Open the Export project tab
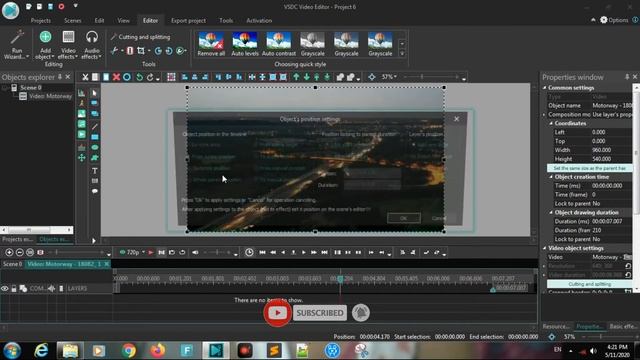Screen dimensions: 640x360 [x=189, y=20]
